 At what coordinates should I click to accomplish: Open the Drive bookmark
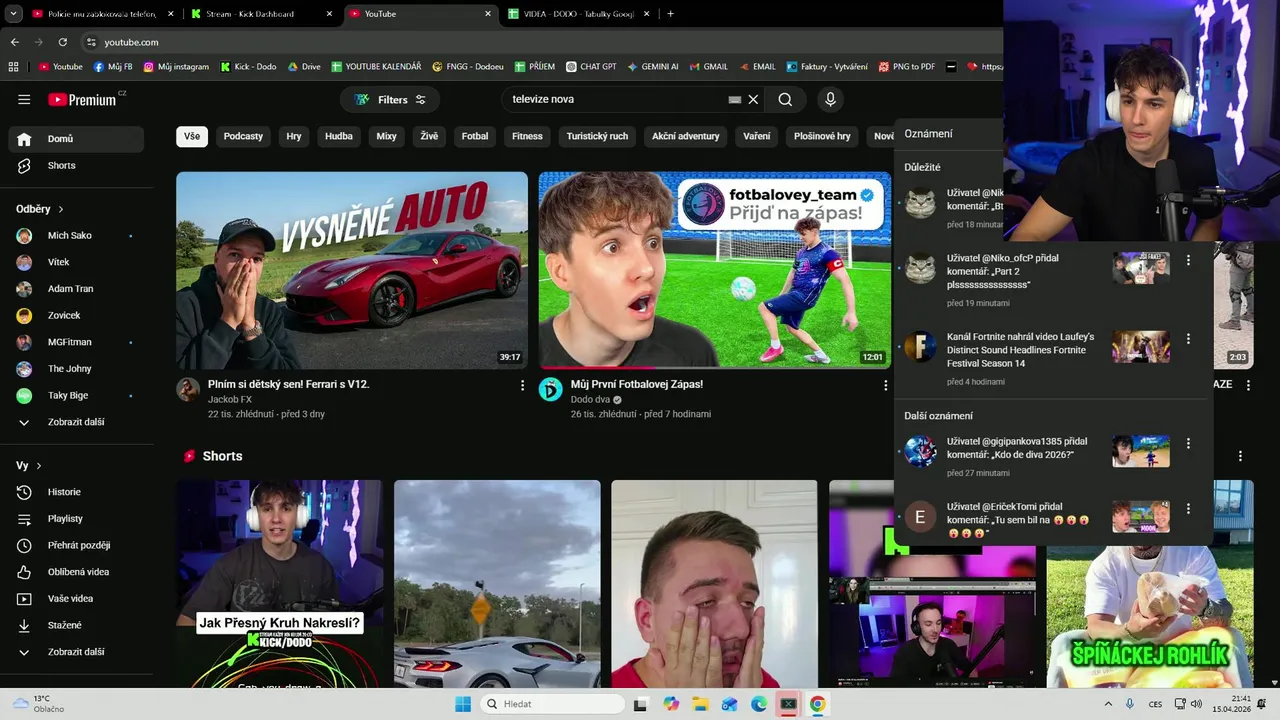(304, 67)
